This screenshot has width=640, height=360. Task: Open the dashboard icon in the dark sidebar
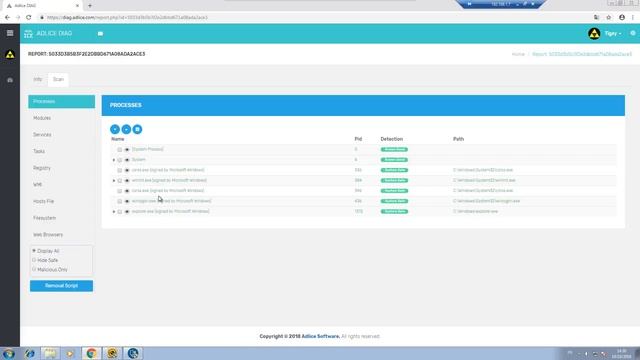tap(10, 80)
